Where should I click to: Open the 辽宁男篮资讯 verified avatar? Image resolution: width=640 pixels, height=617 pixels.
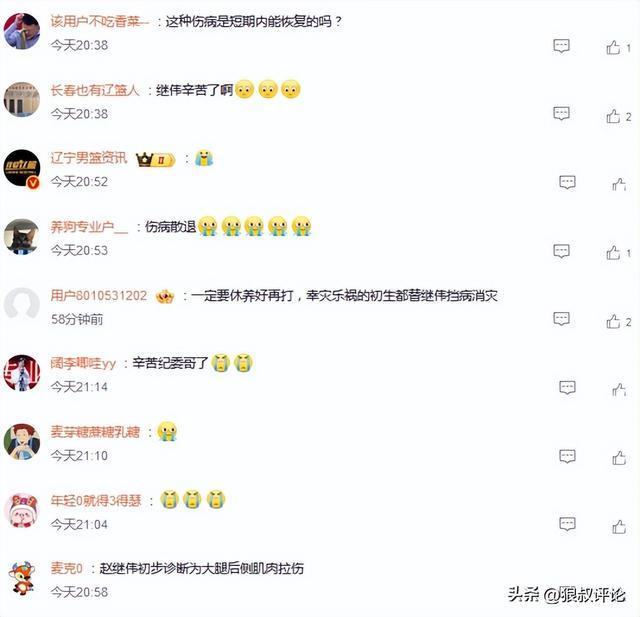(x=22, y=169)
